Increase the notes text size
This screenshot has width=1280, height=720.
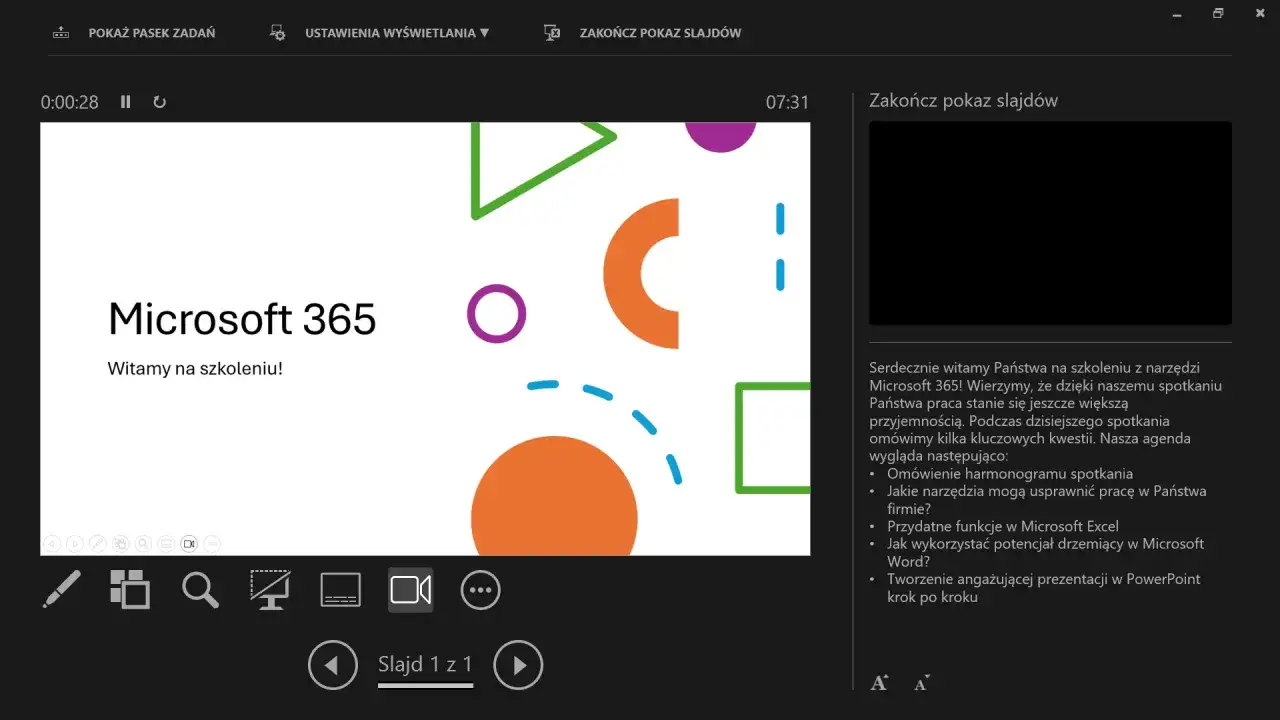click(x=879, y=683)
